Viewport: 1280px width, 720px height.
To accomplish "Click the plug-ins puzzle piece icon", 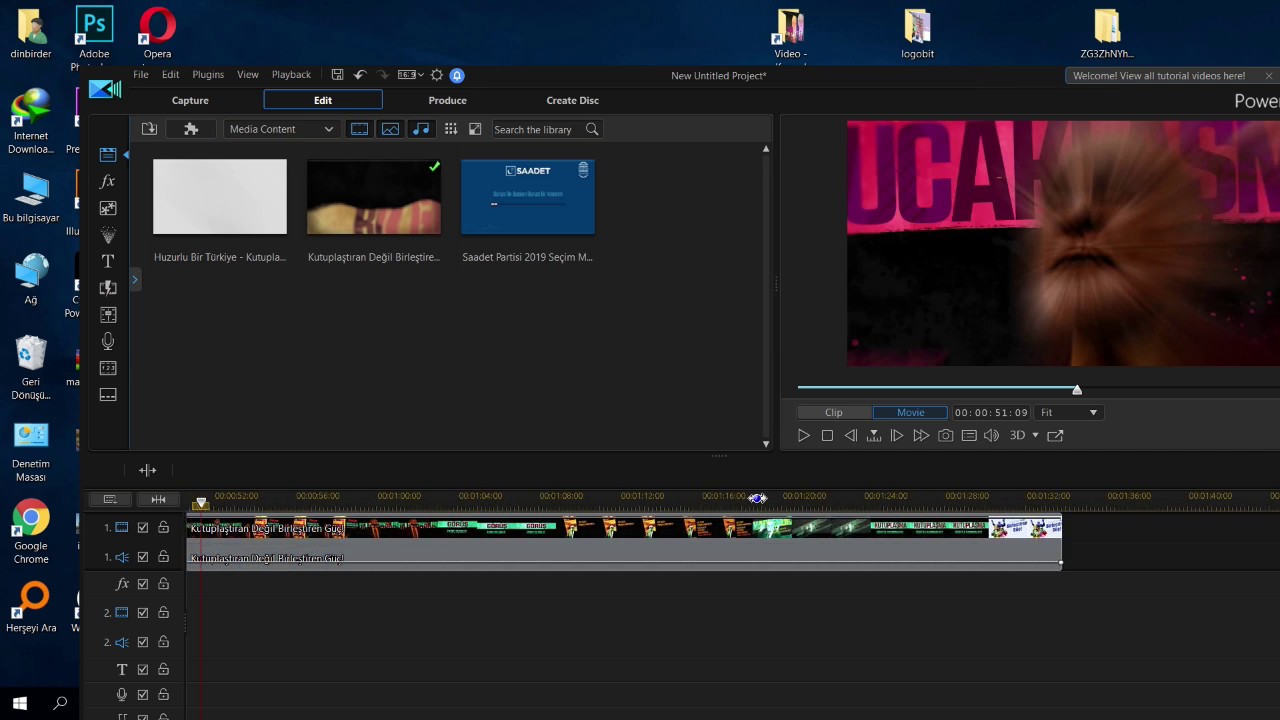I will point(191,129).
